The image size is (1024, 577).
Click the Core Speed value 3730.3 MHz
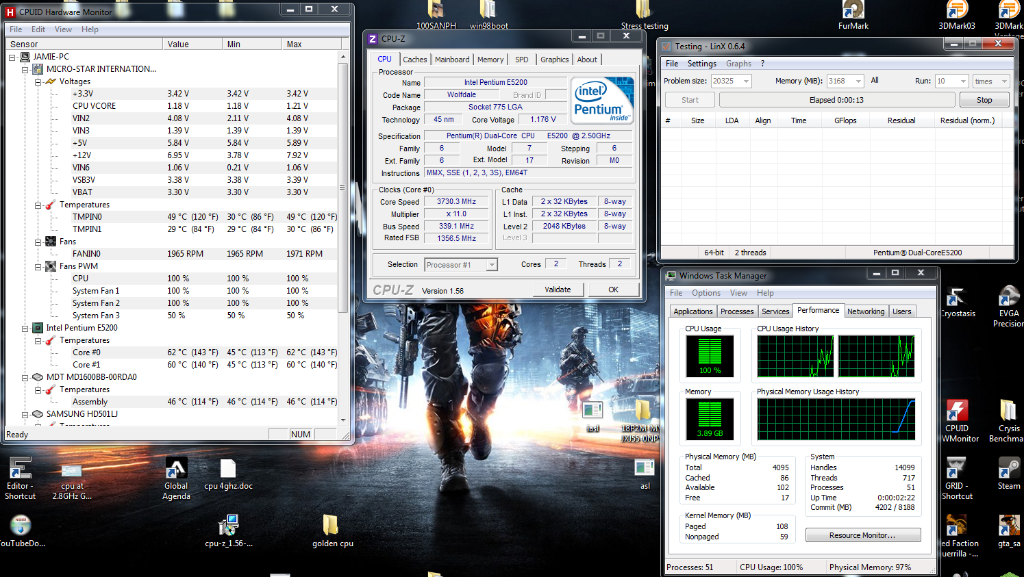pyautogui.click(x=456, y=202)
